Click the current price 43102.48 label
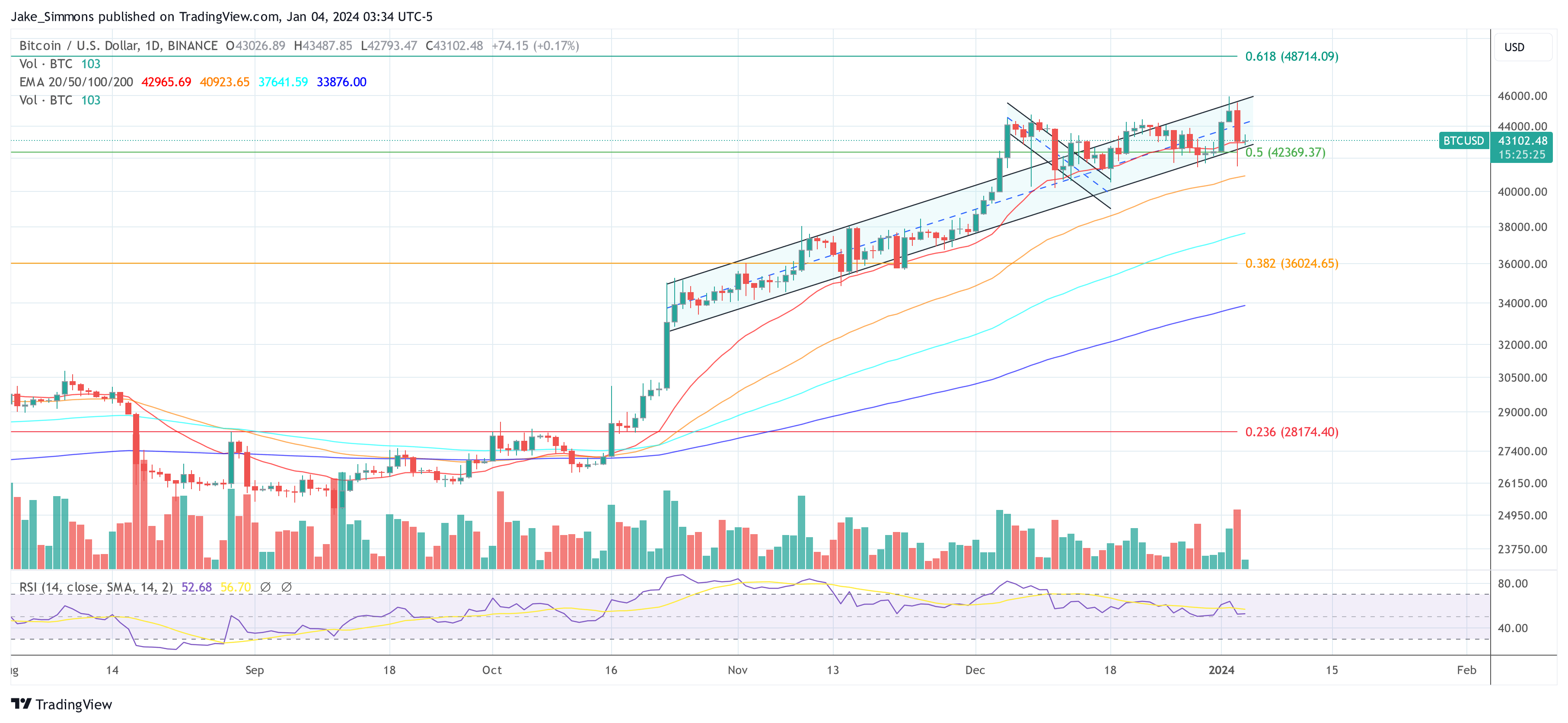Viewport: 1568px width, 723px height. pyautogui.click(x=1522, y=140)
